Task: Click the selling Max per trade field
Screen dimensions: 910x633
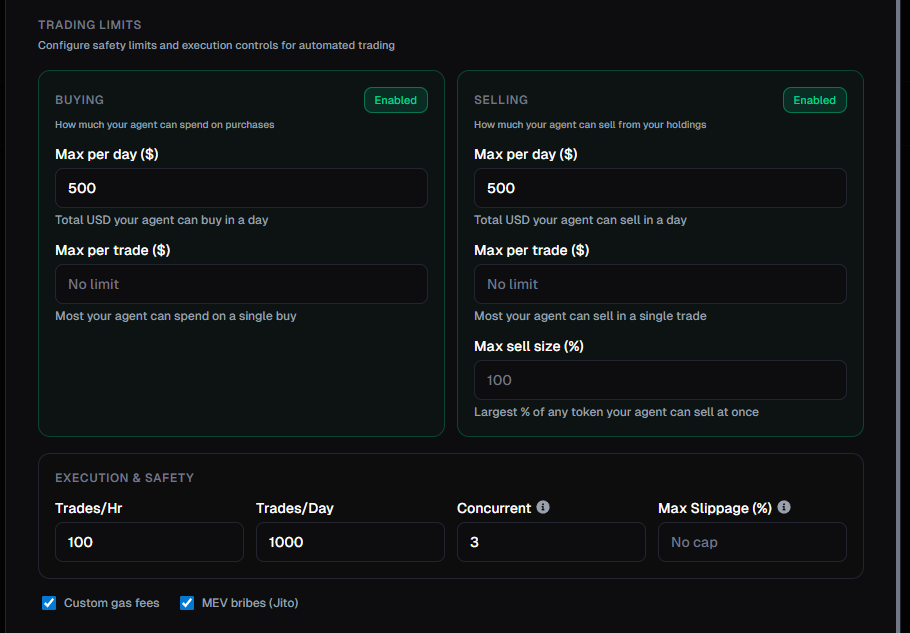Action: pyautogui.click(x=660, y=284)
